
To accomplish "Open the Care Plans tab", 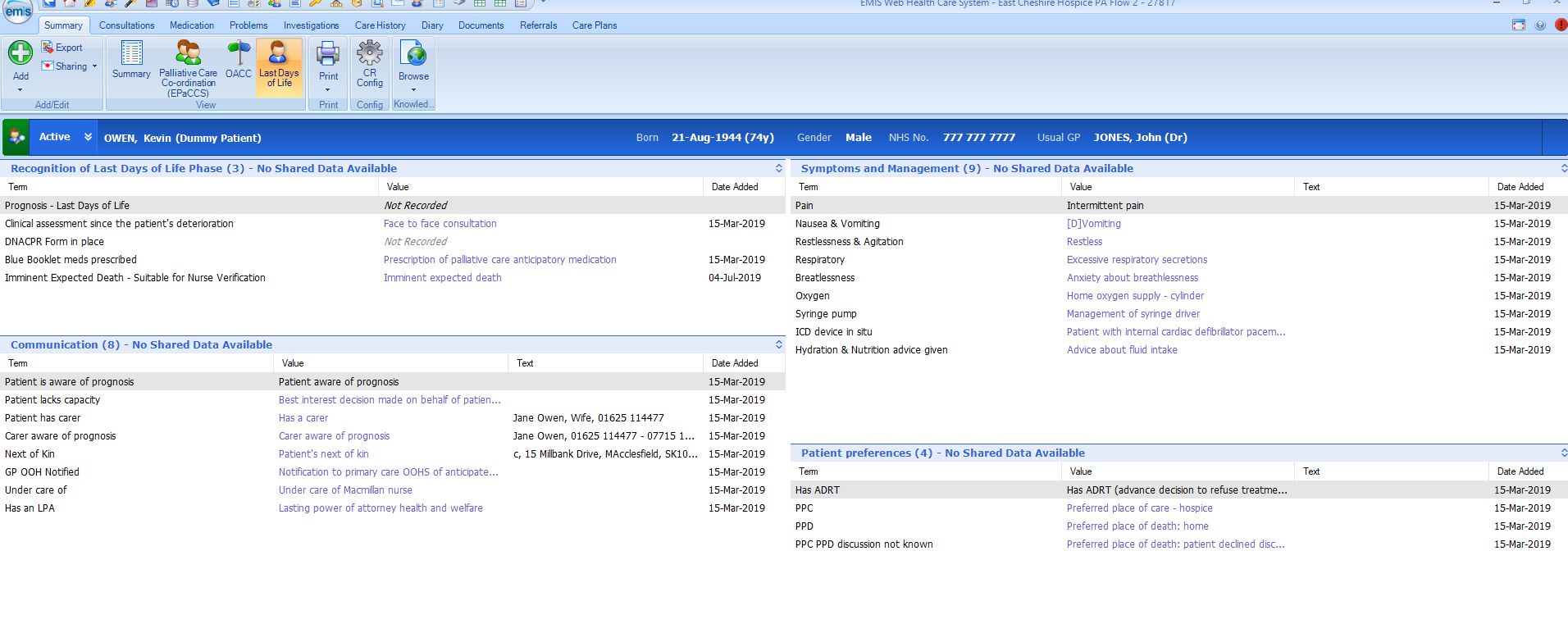I will tap(595, 25).
